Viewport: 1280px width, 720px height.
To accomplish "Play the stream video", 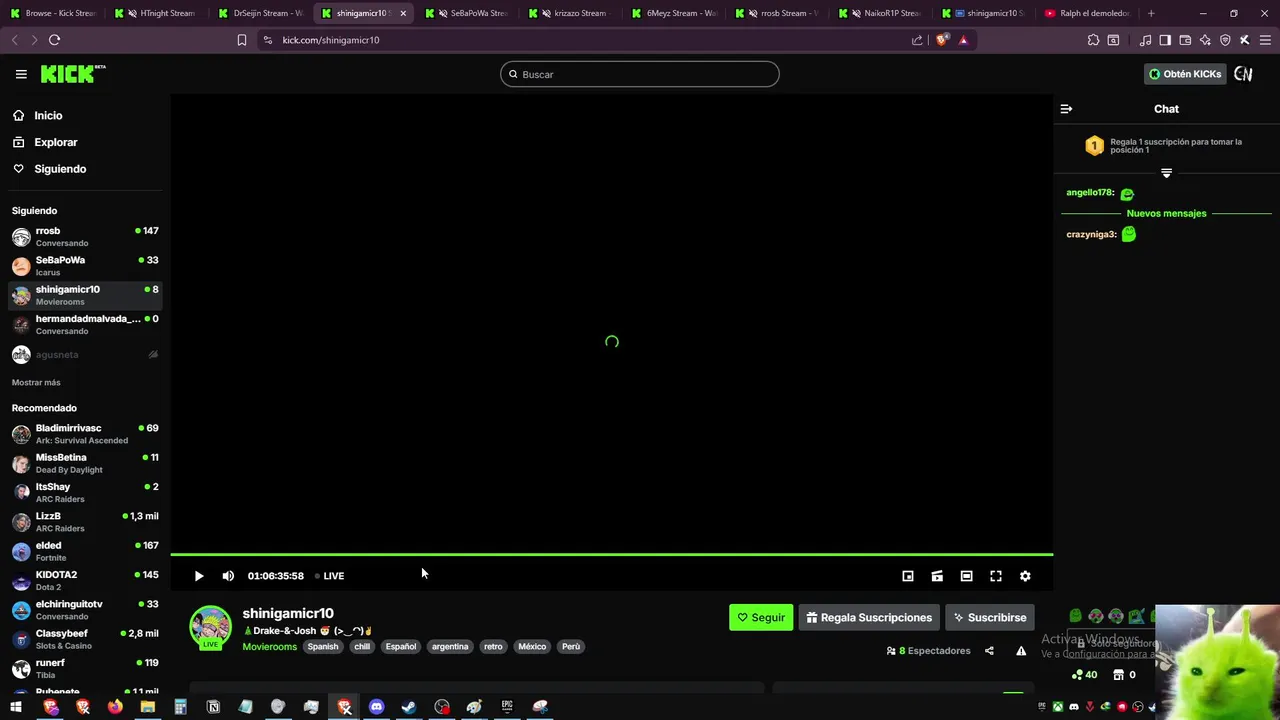I will point(198,576).
